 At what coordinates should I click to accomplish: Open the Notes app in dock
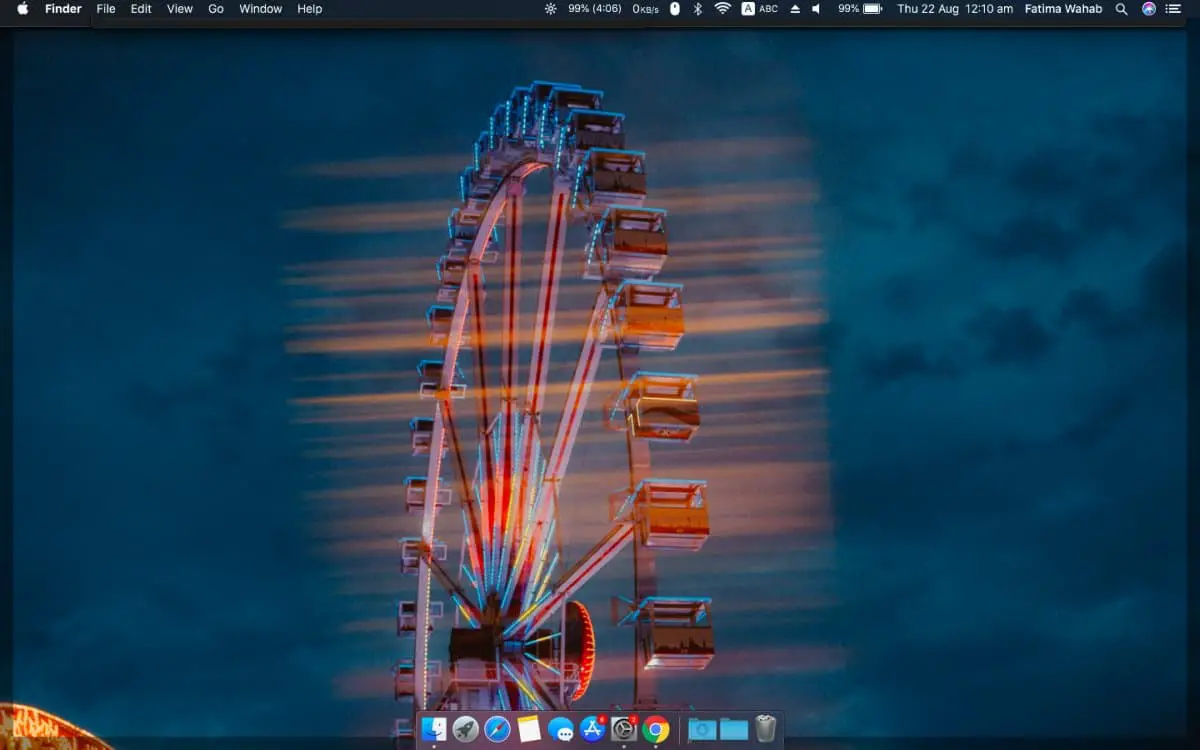tap(529, 729)
